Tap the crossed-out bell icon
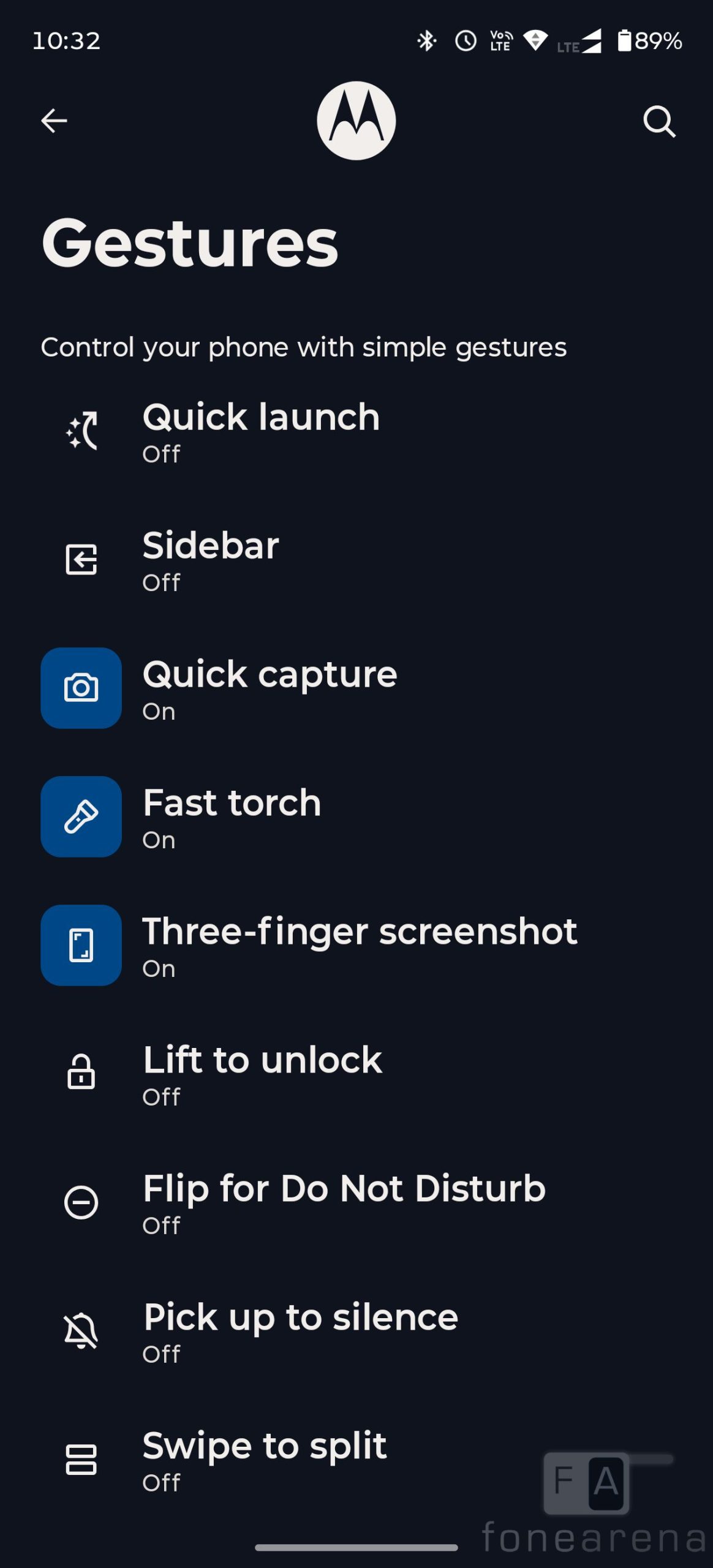The image size is (713, 1568). [81, 1331]
